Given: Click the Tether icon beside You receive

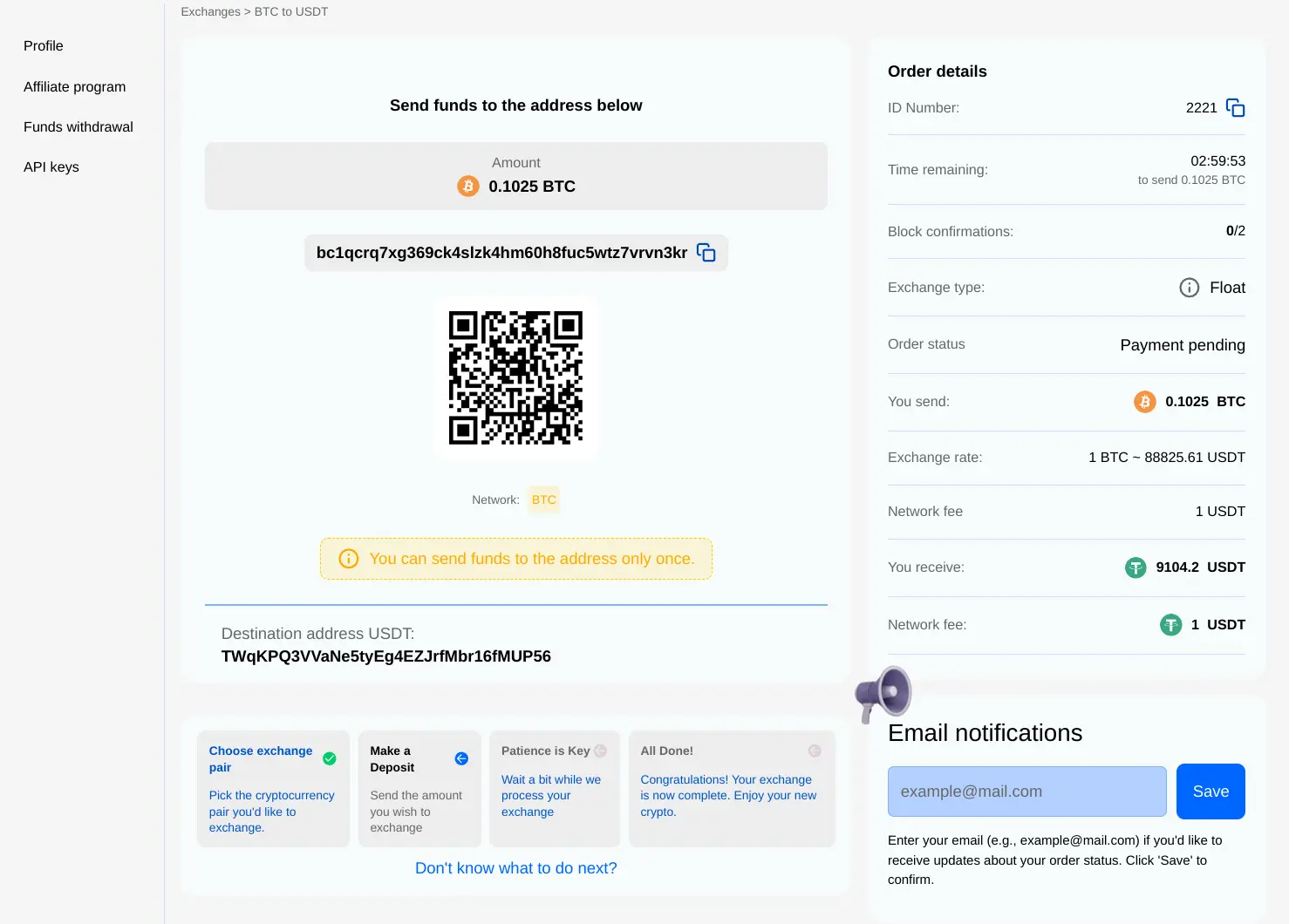Looking at the screenshot, I should click(1136, 567).
